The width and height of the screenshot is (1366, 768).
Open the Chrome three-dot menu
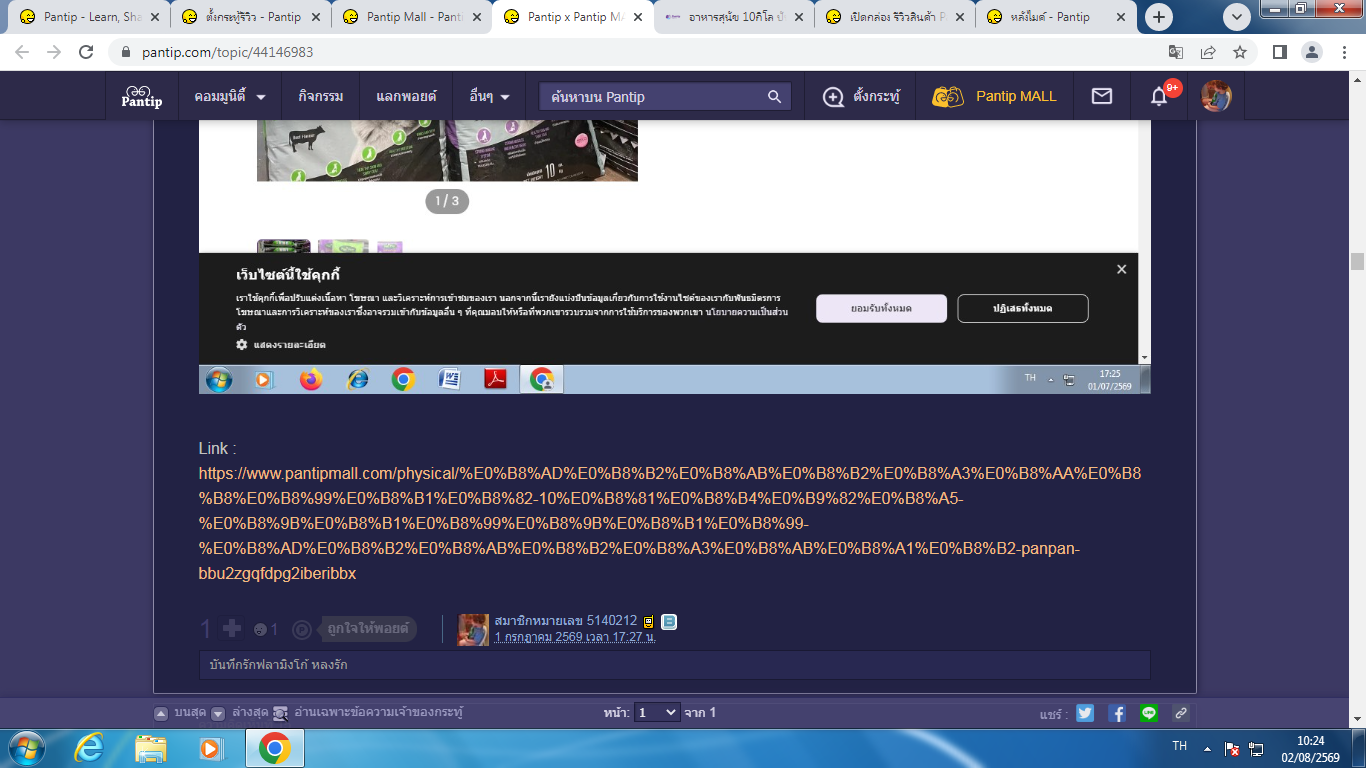coord(1343,52)
